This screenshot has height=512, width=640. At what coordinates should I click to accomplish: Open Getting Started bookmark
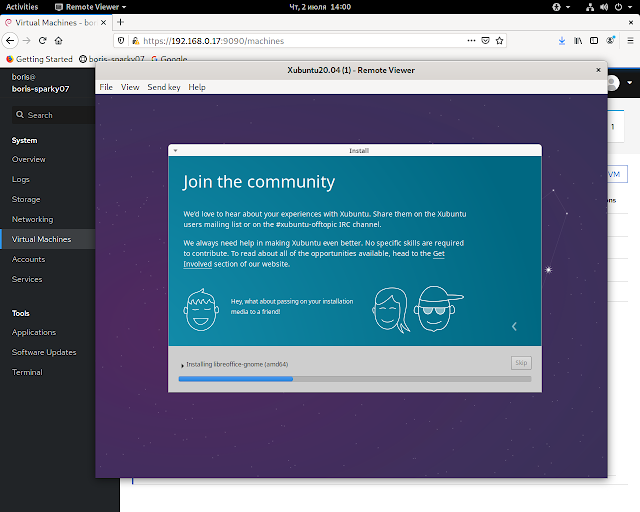tap(39, 59)
